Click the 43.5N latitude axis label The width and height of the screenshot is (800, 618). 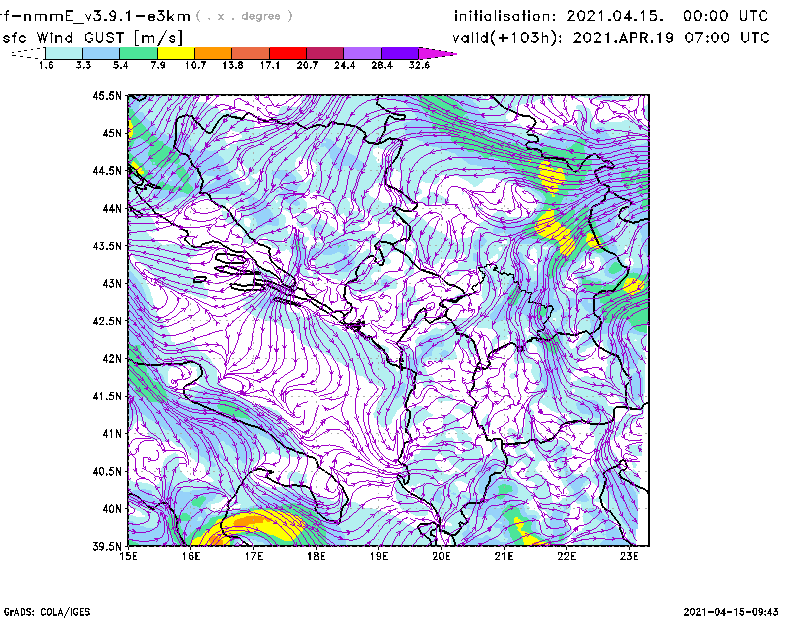(107, 246)
